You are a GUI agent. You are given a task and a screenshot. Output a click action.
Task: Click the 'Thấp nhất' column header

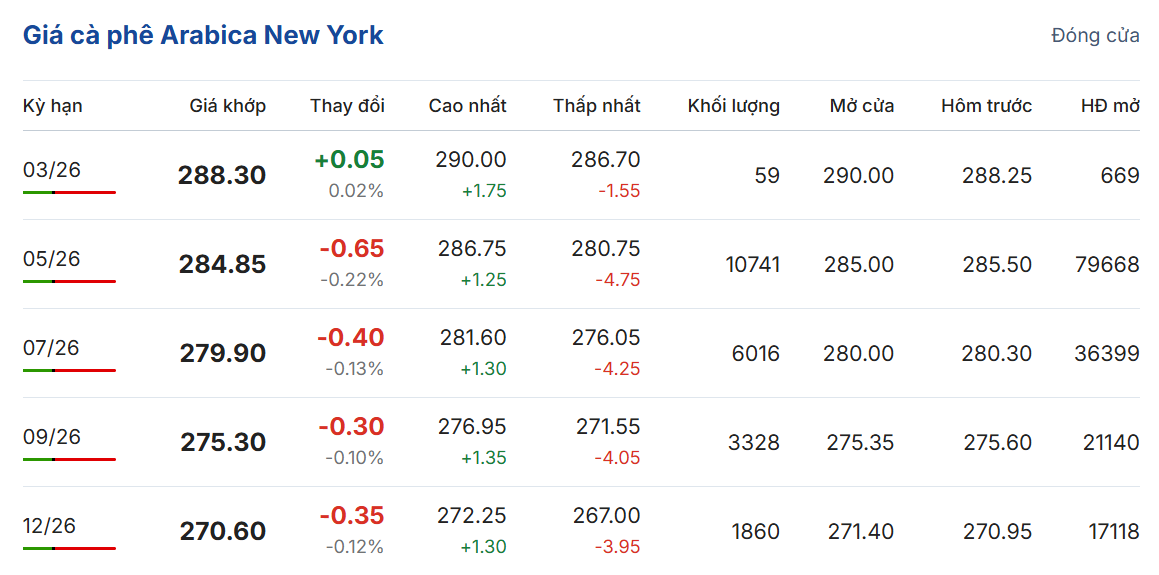coord(596,106)
